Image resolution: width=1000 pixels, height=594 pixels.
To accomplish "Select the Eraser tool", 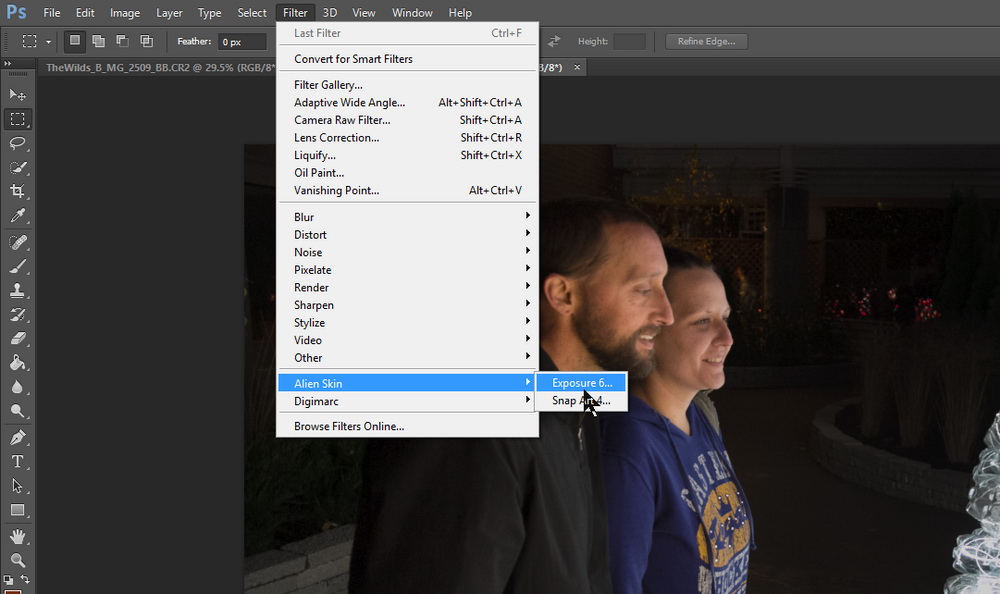I will coord(17,339).
